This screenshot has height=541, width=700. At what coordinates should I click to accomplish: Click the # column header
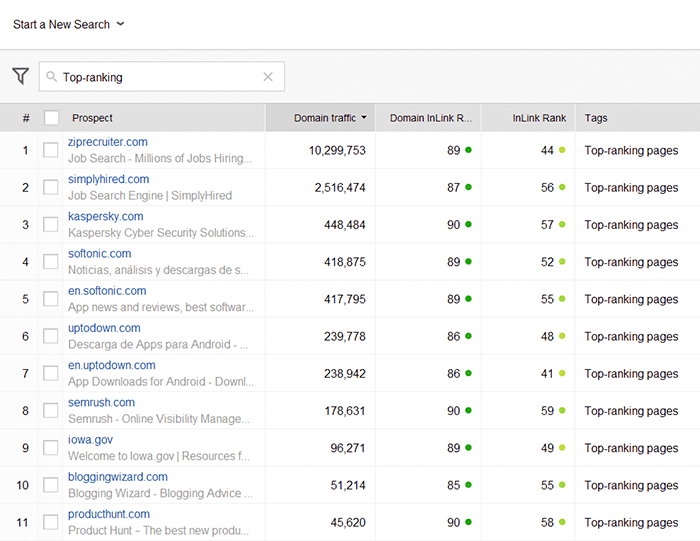(x=26, y=118)
